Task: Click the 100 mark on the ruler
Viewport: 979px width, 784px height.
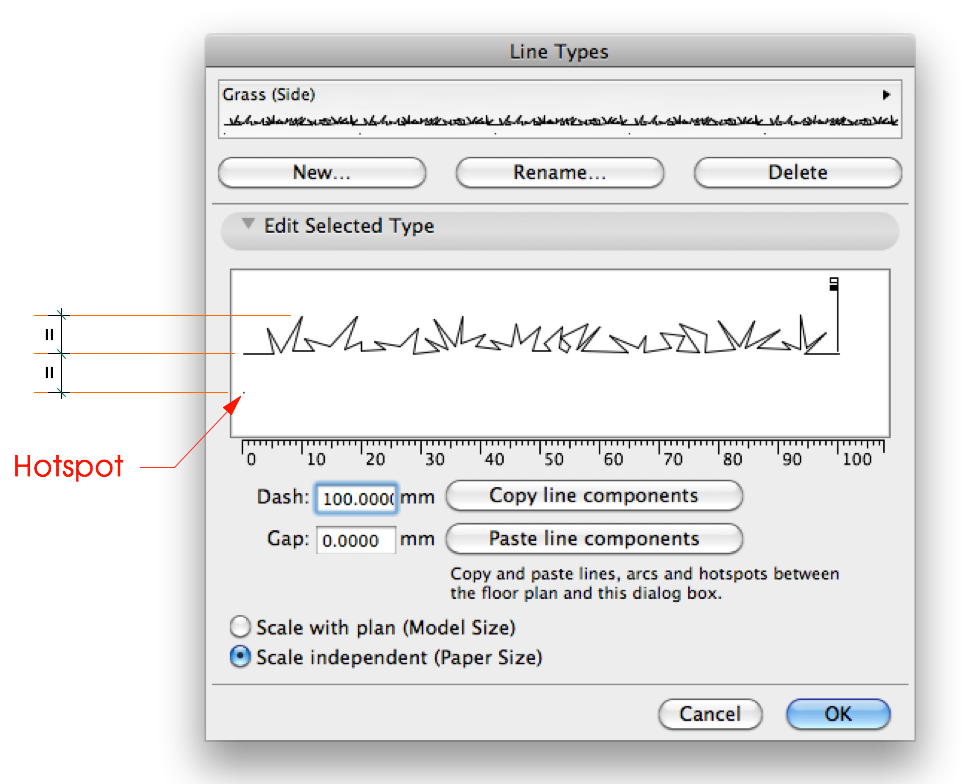Action: [857, 459]
